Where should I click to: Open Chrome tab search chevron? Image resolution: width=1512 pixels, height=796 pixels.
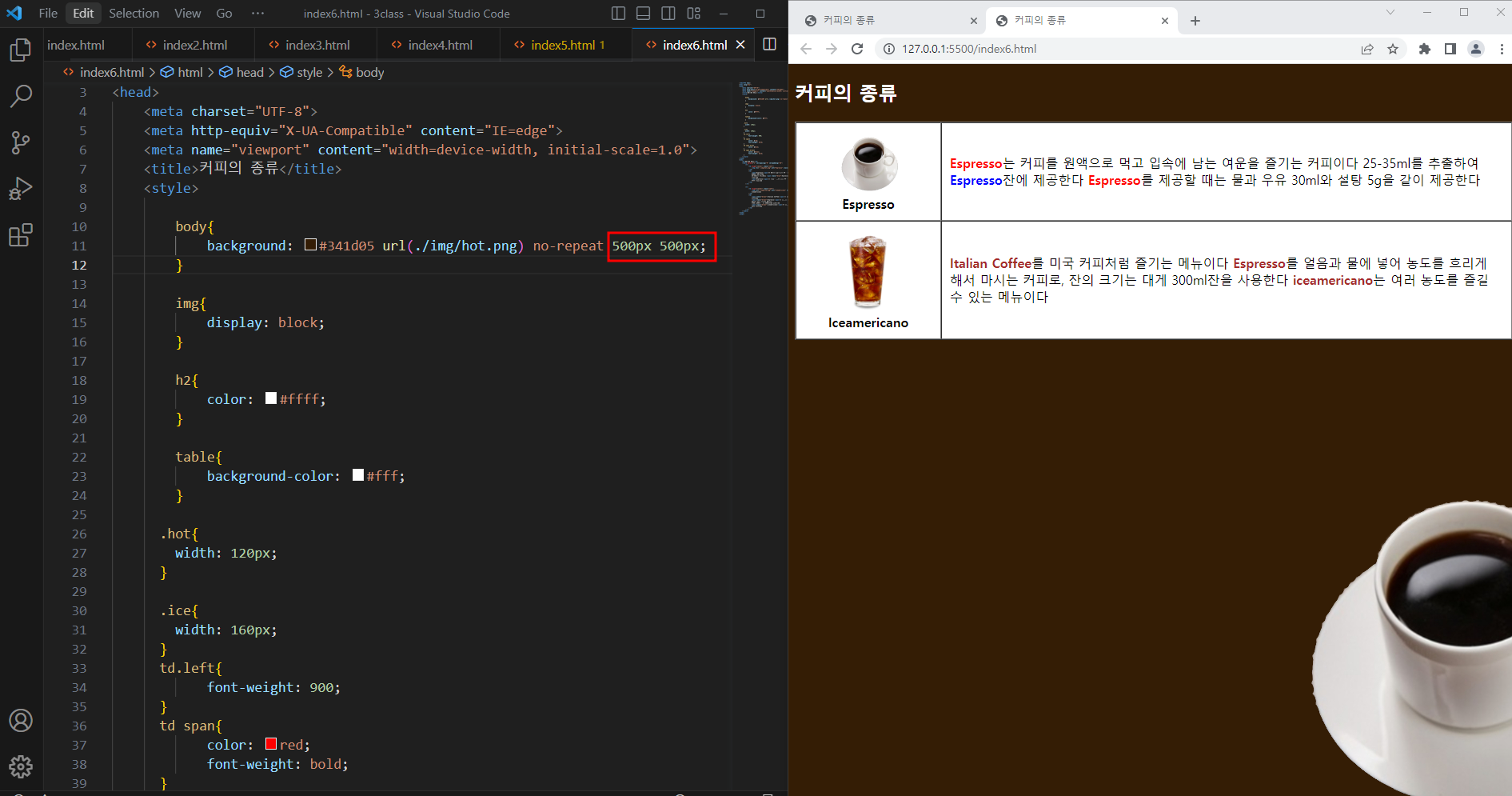[x=1390, y=12]
